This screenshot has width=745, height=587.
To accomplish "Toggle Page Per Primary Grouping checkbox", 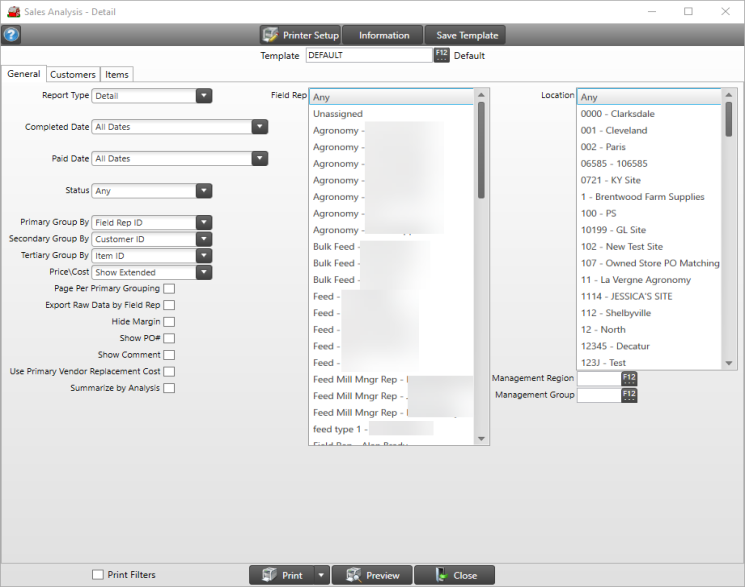I will [169, 289].
